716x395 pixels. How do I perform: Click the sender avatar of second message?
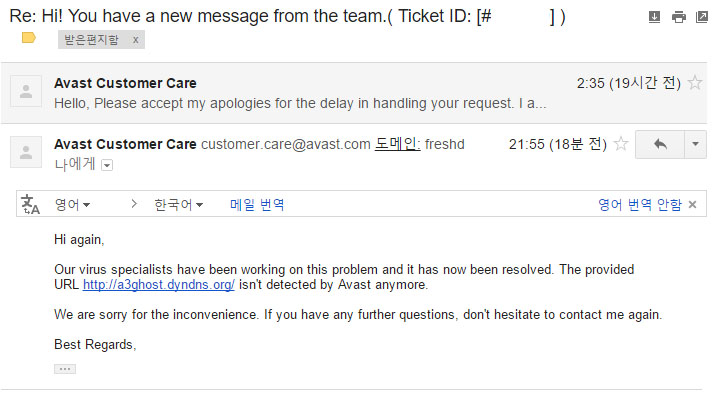point(26,152)
